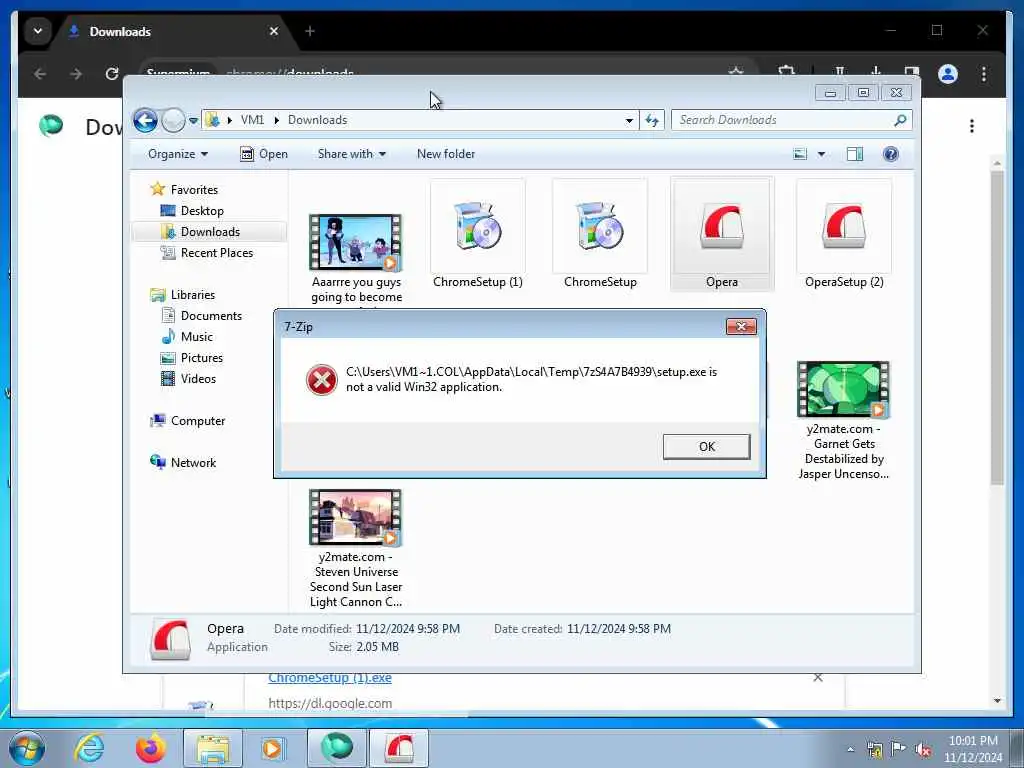Click the muted volume tray icon

click(923, 749)
